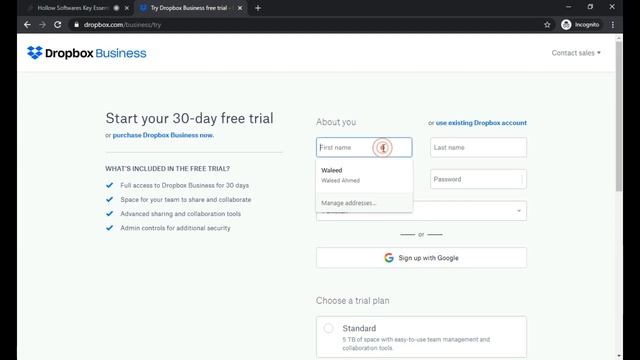Viewport: 640px width, 360px height.
Task: Close the Try Dropbox Business tab
Action: tap(240, 8)
